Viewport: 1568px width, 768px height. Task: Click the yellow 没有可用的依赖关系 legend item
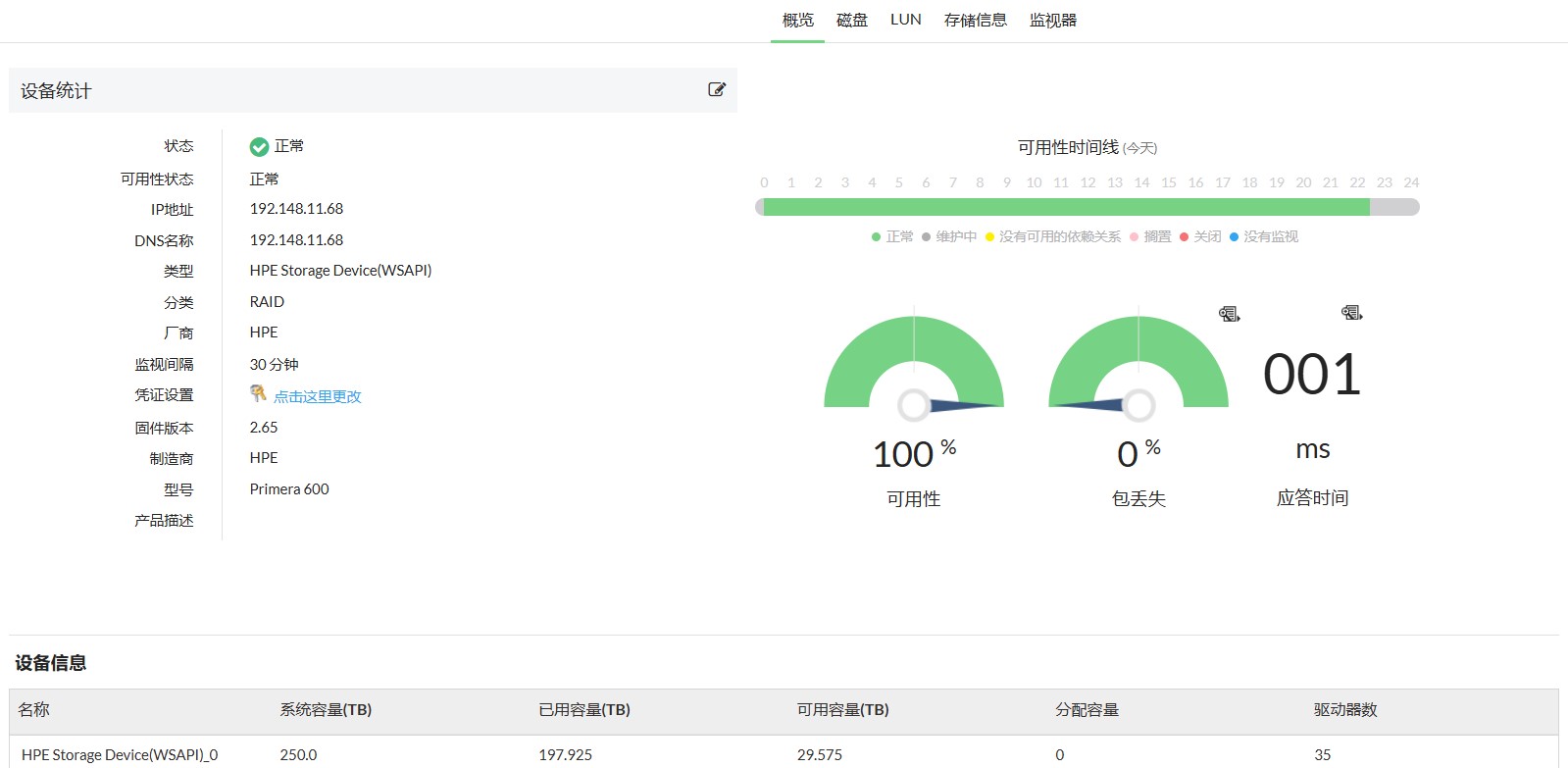[1053, 236]
